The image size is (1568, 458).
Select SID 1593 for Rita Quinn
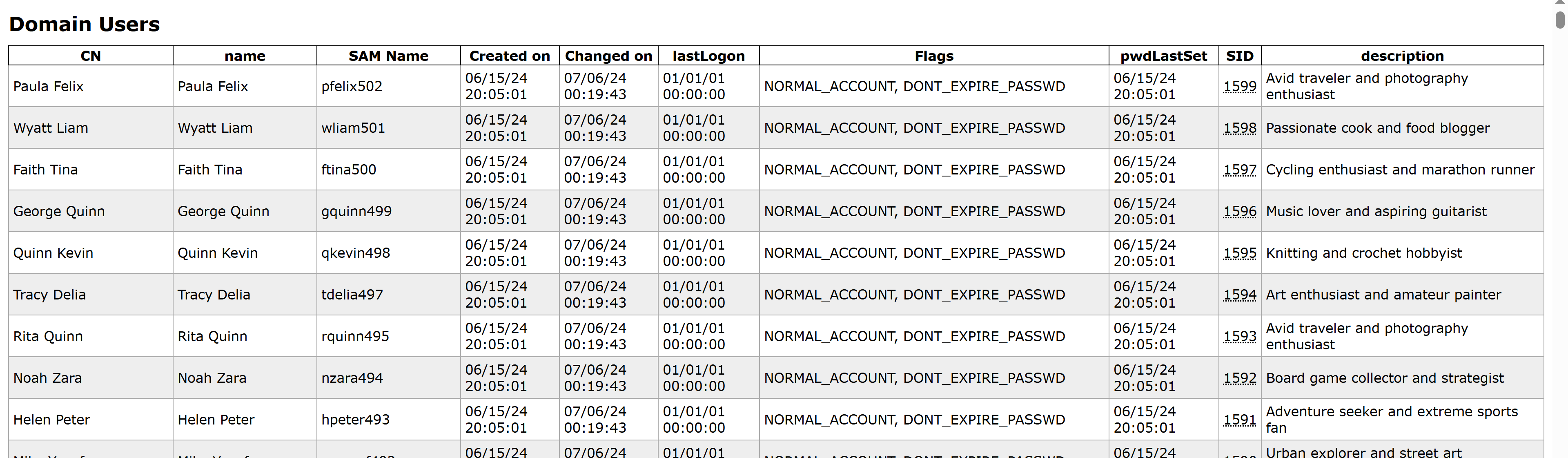[1239, 336]
